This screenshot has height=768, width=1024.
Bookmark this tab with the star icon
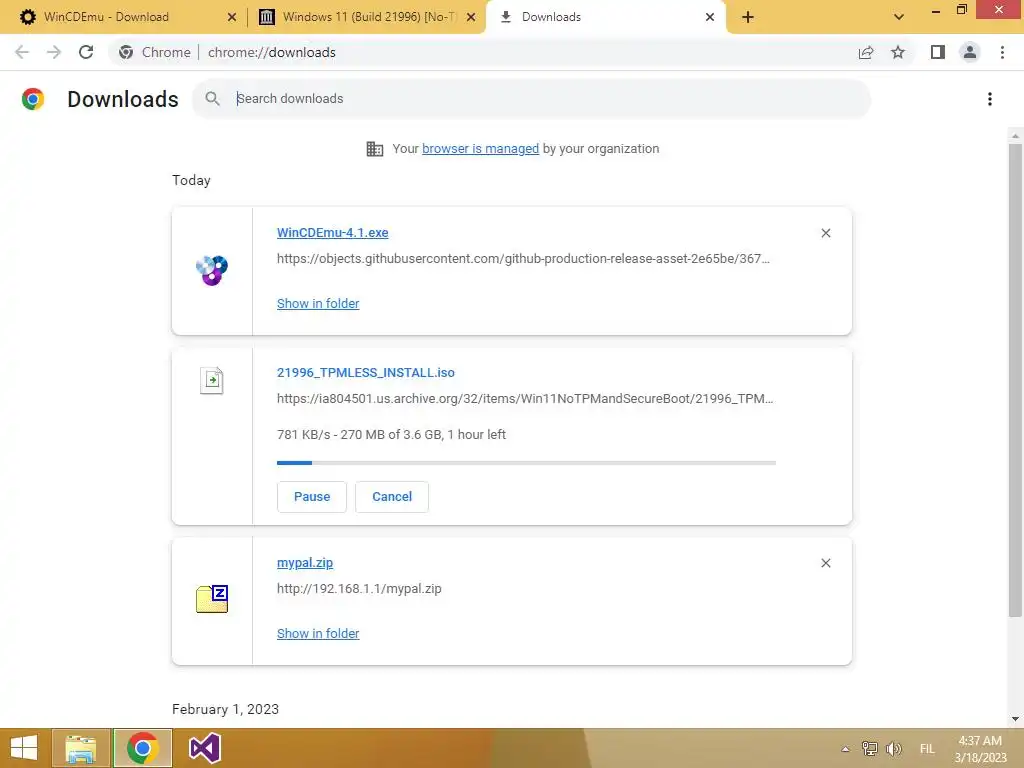(x=898, y=52)
